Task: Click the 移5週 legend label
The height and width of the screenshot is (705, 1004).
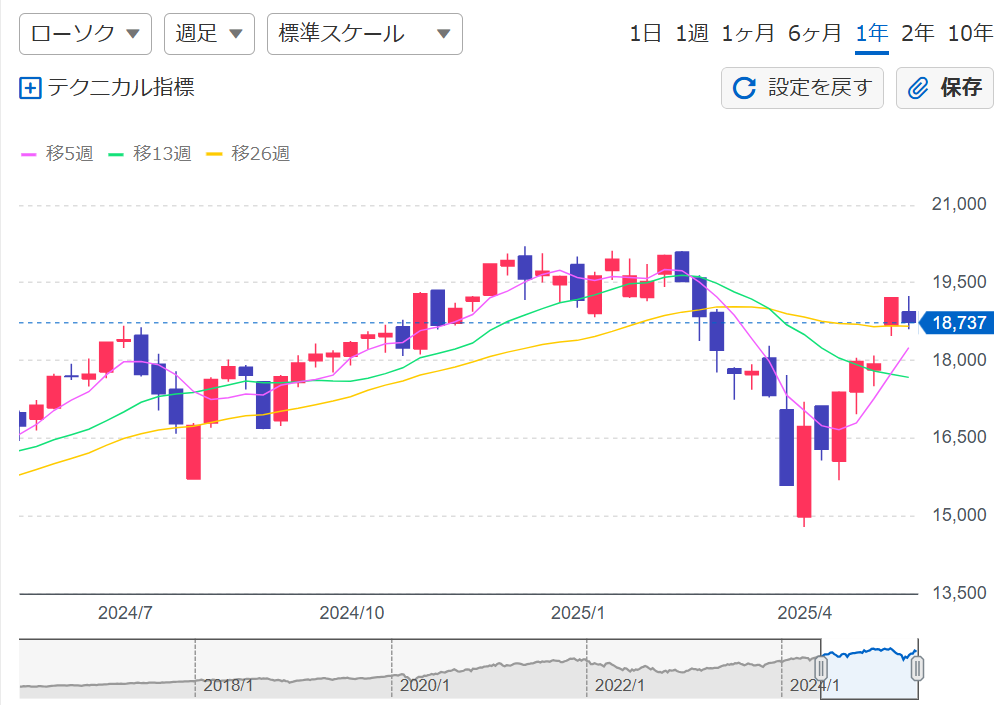Action: (x=69, y=154)
